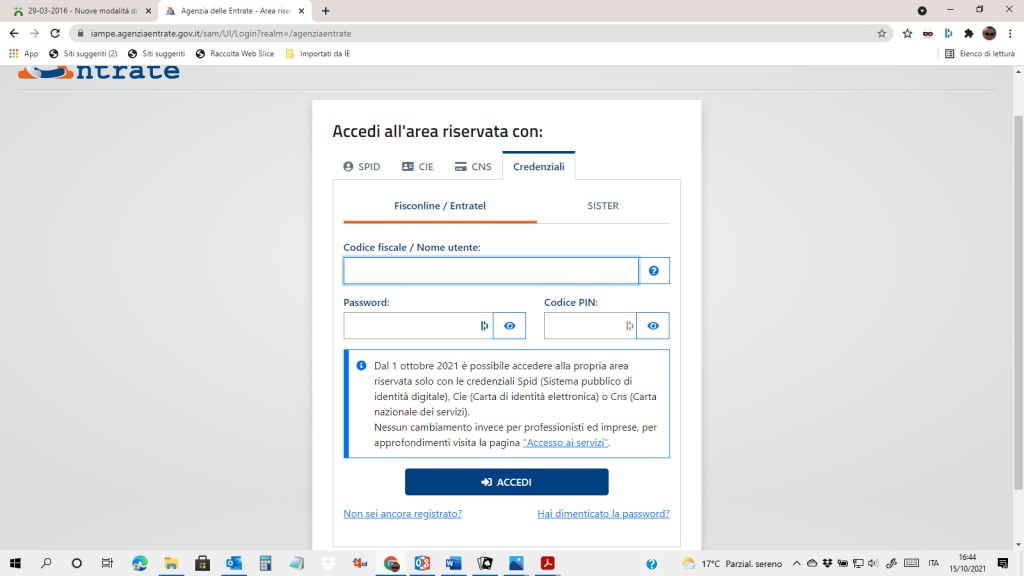The width and height of the screenshot is (1024, 576).
Task: View site security lock information
Action: (x=80, y=33)
